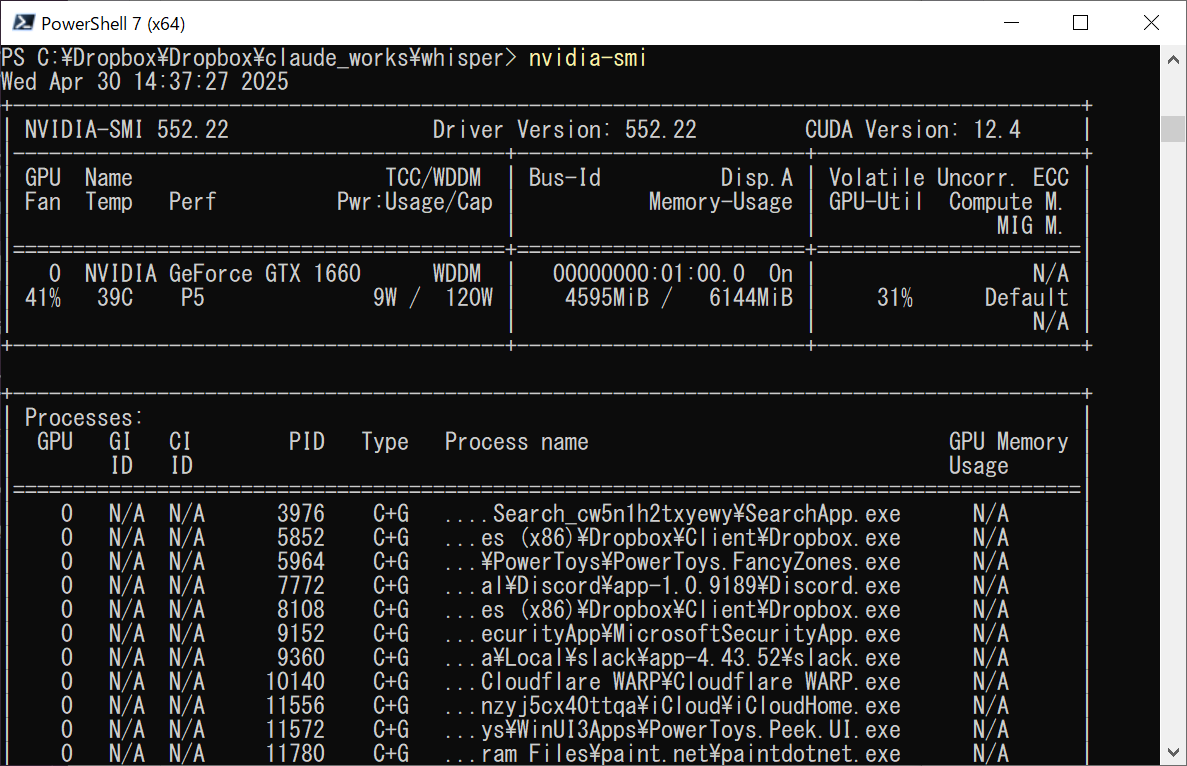Image resolution: width=1187 pixels, height=766 pixels.
Task: Close the PowerShell 7 window
Action: pos(1151,23)
